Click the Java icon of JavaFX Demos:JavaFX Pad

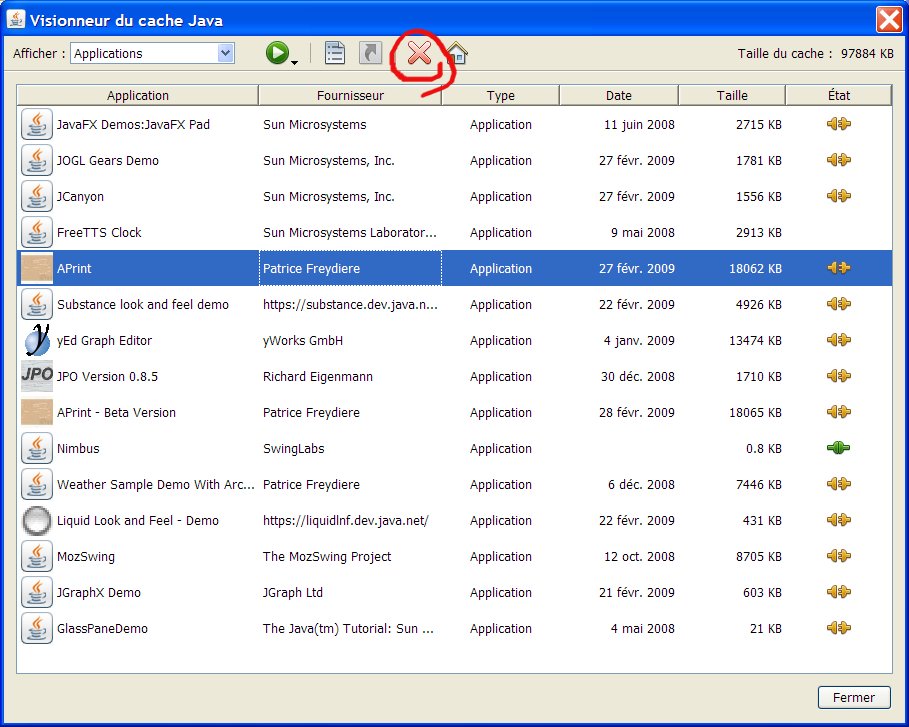click(37, 124)
